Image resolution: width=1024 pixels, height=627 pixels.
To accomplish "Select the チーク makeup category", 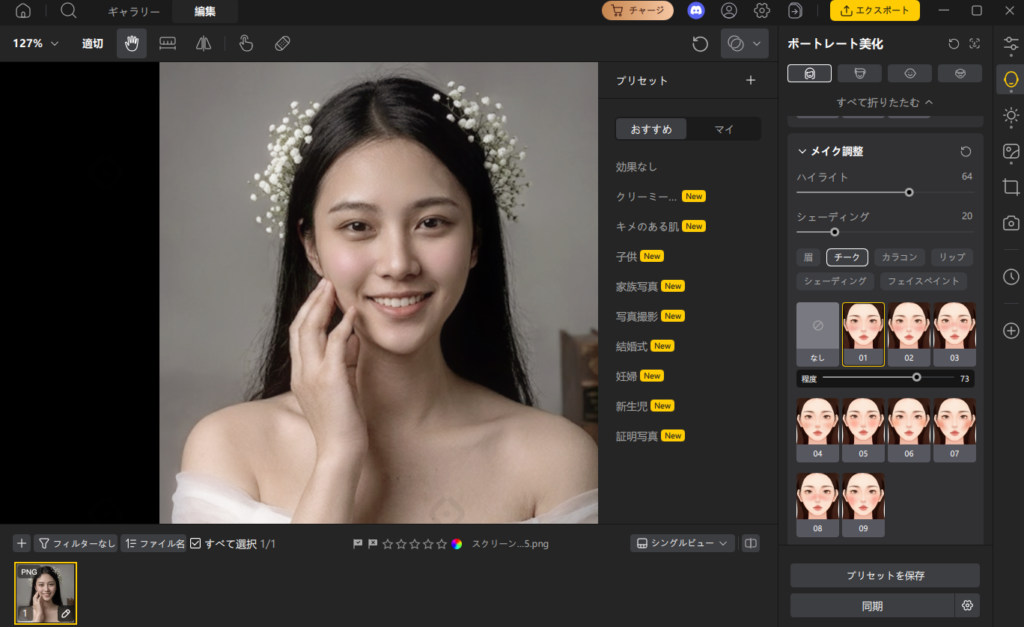I will 847,257.
